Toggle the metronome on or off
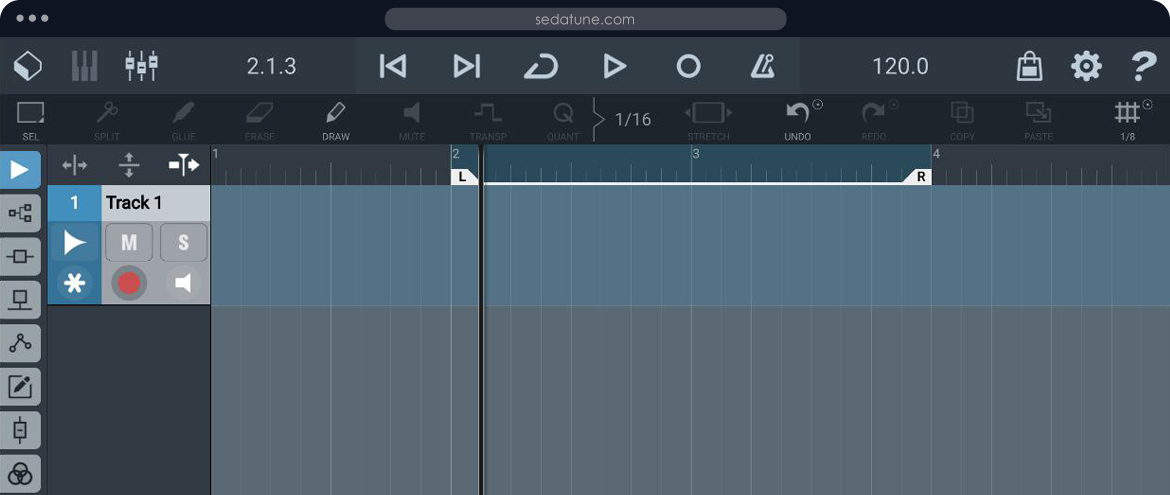The height and width of the screenshot is (495, 1170). [x=763, y=66]
